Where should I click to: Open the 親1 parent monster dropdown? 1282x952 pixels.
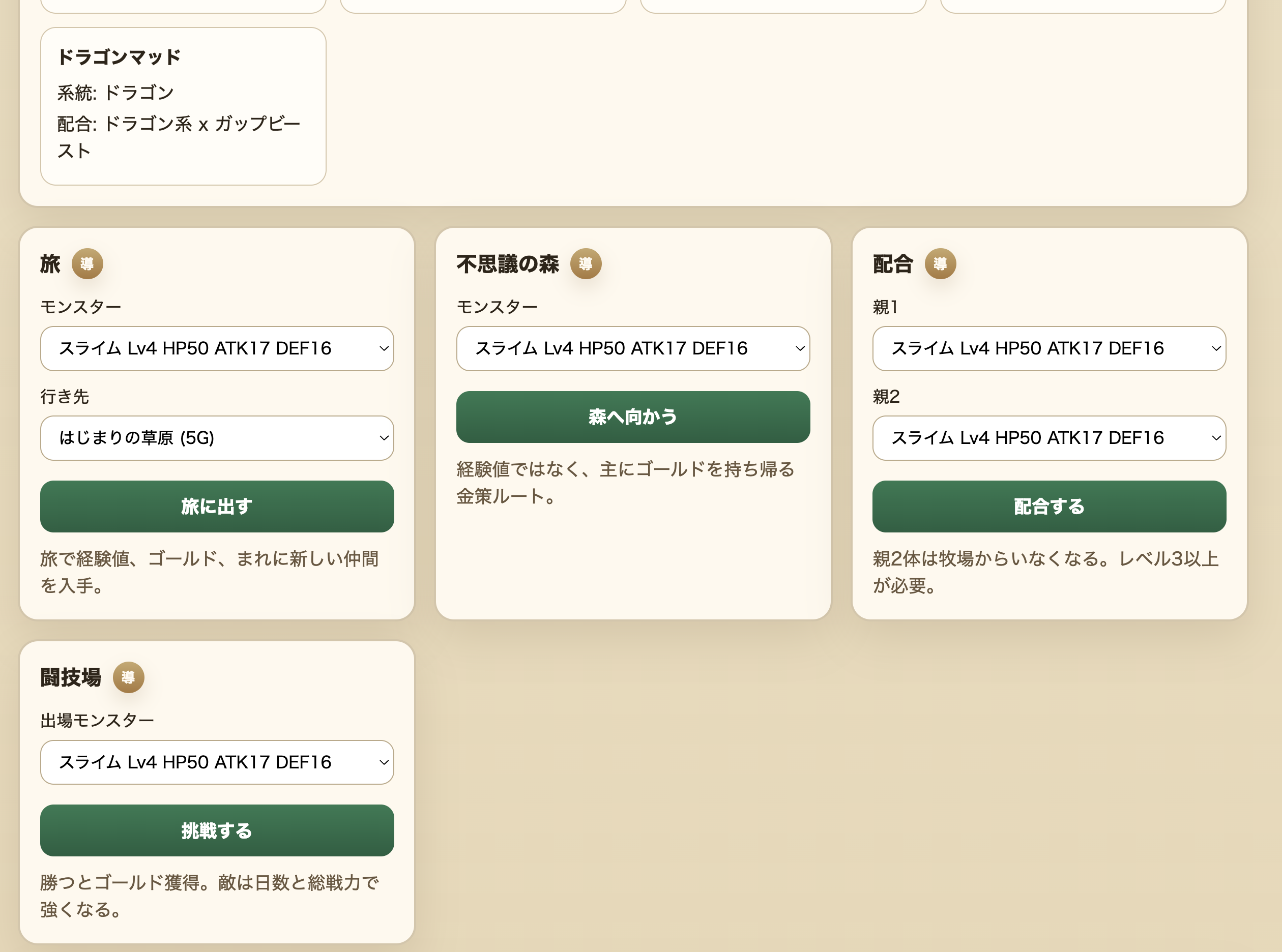coord(1049,348)
